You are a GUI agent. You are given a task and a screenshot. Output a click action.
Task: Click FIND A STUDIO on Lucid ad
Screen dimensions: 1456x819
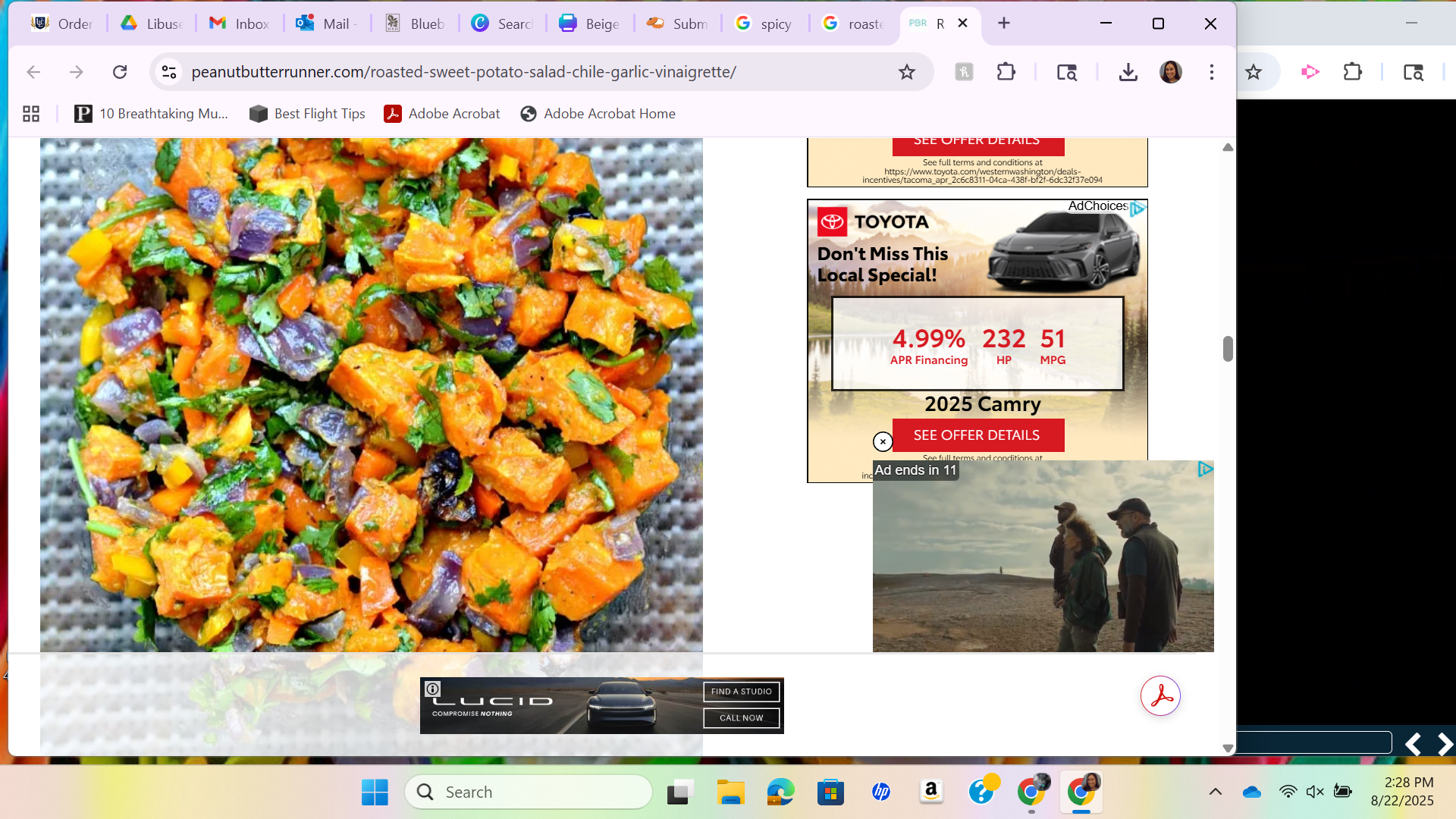[741, 692]
